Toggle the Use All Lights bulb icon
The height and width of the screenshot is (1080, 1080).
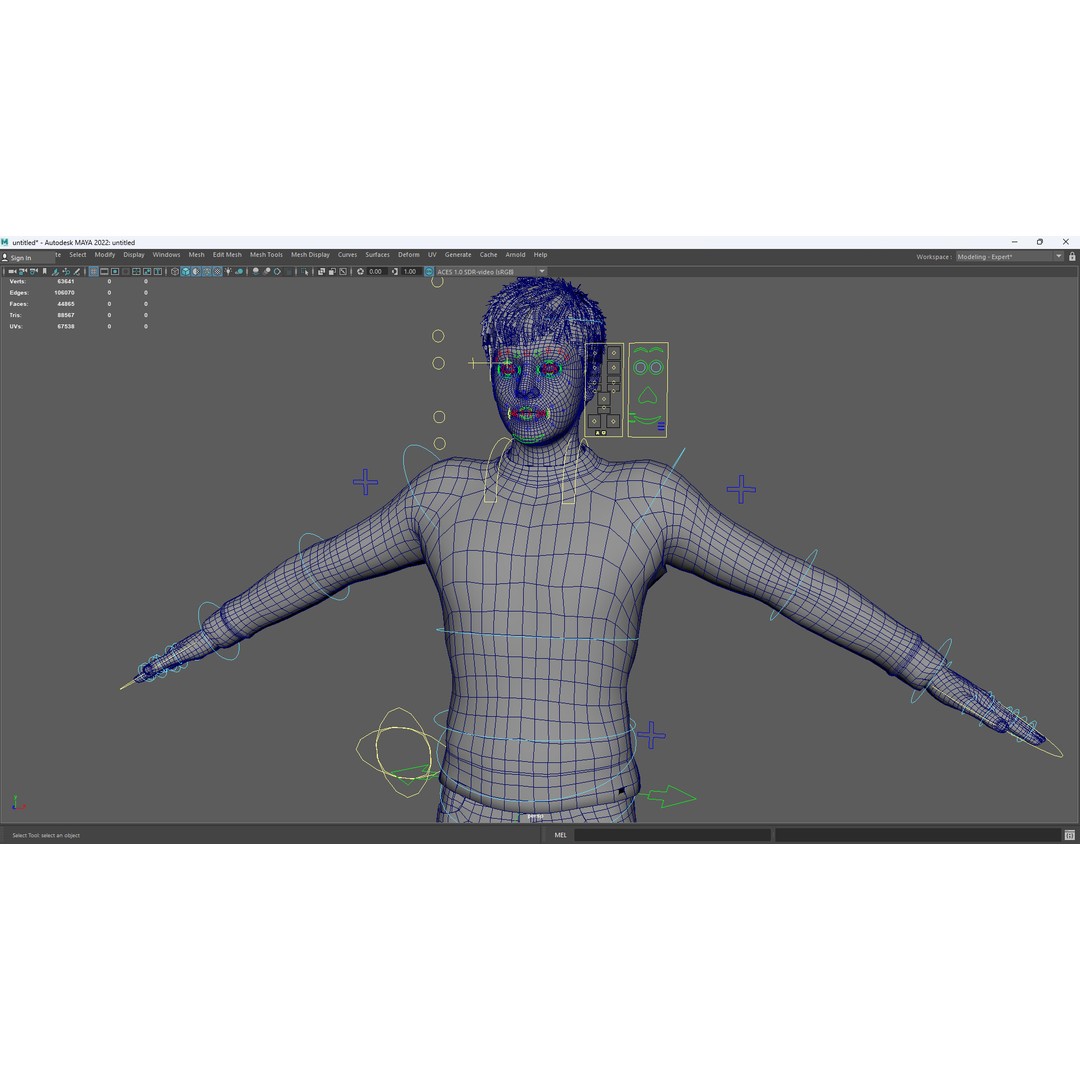pyautogui.click(x=228, y=271)
